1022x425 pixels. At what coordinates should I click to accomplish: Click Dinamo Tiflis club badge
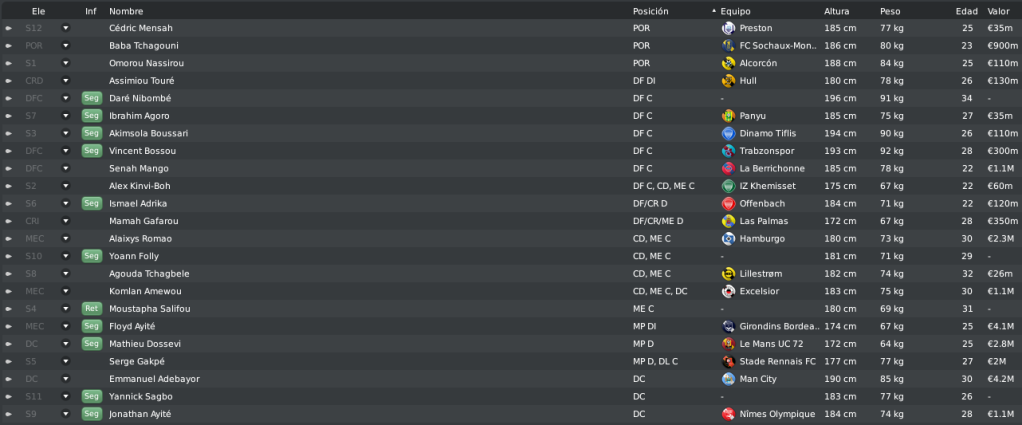(x=728, y=133)
